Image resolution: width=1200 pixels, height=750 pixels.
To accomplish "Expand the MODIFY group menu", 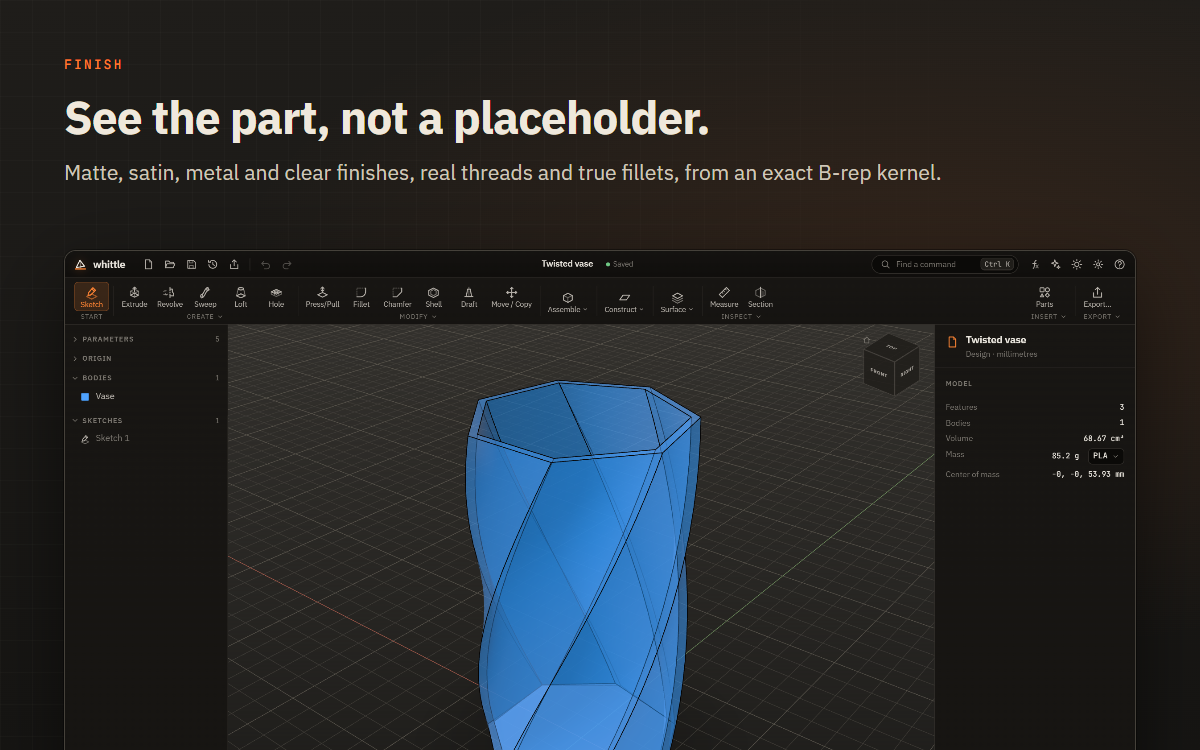I will 418,317.
